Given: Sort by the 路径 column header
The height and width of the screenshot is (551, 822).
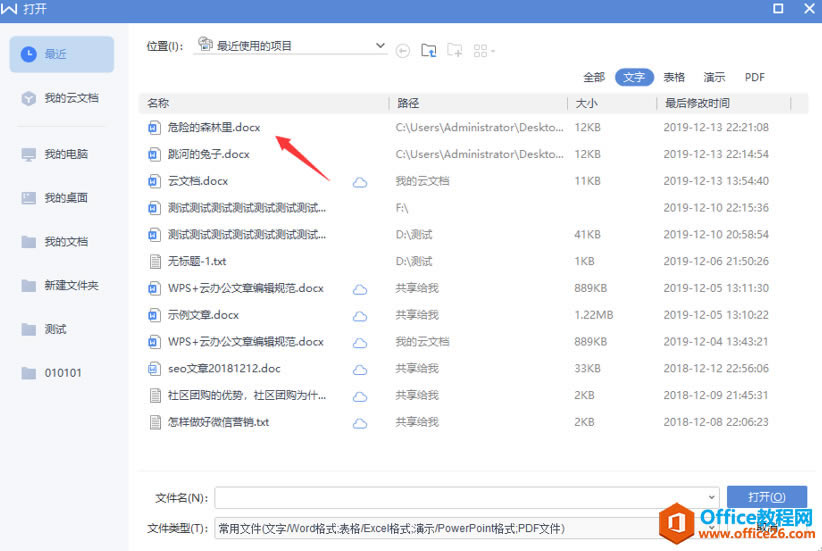Looking at the screenshot, I should click(x=478, y=103).
